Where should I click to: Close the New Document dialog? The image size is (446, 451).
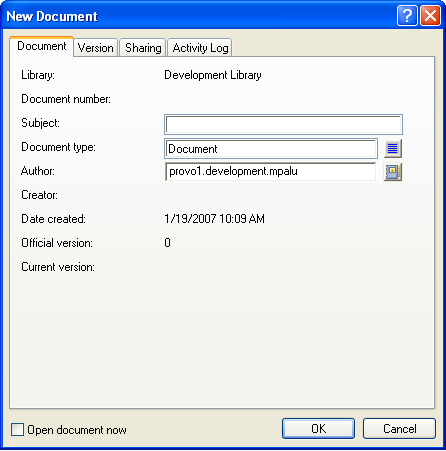(x=430, y=16)
